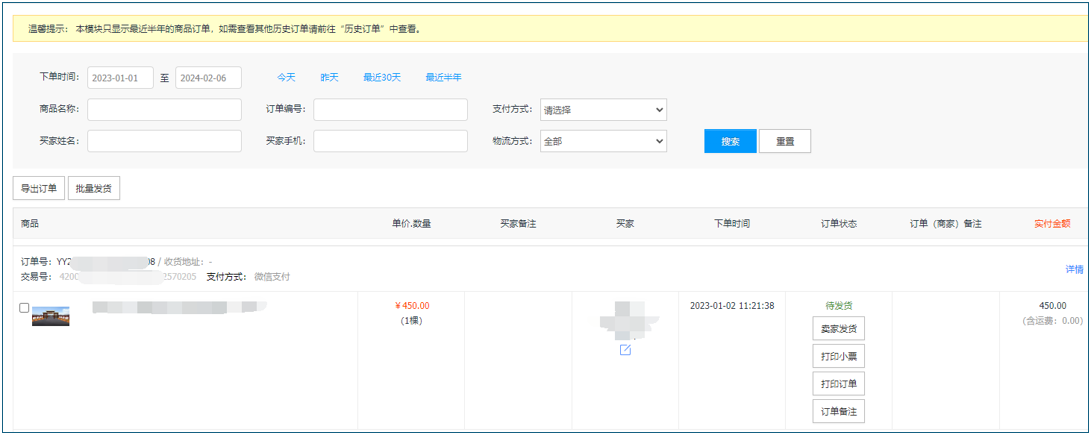Image resolution: width=1092 pixels, height=436 pixels.
Task: Click the 导出订单 button
Action: 39,188
